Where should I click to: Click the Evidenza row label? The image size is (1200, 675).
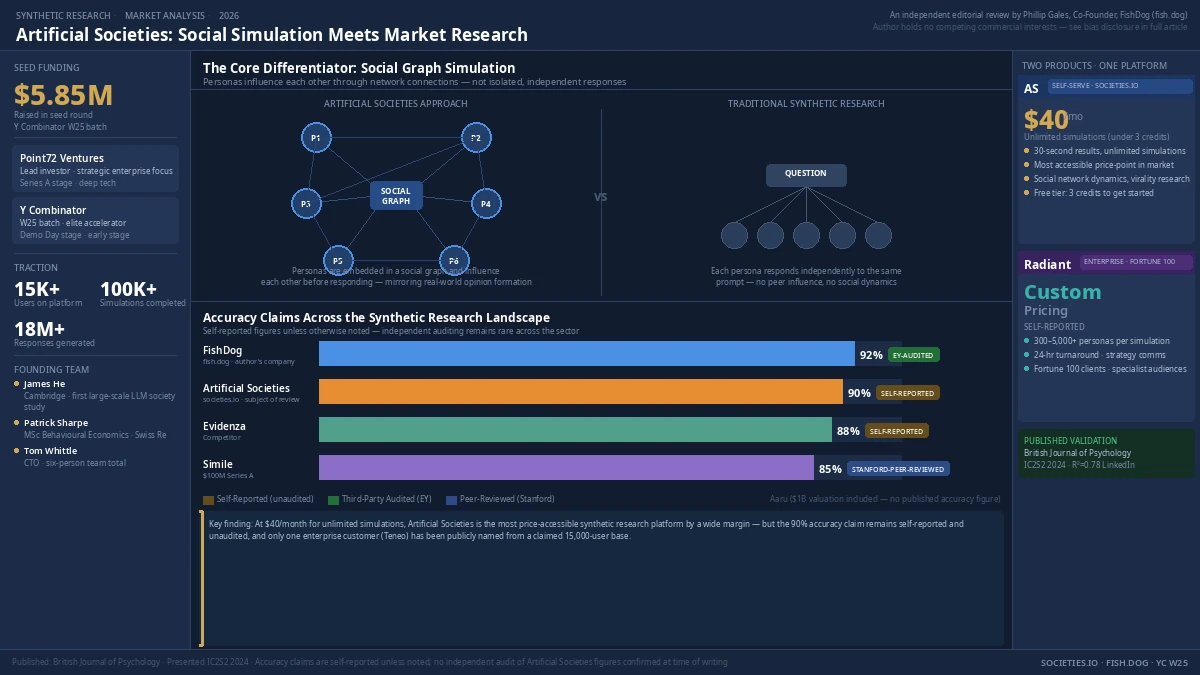(224, 426)
